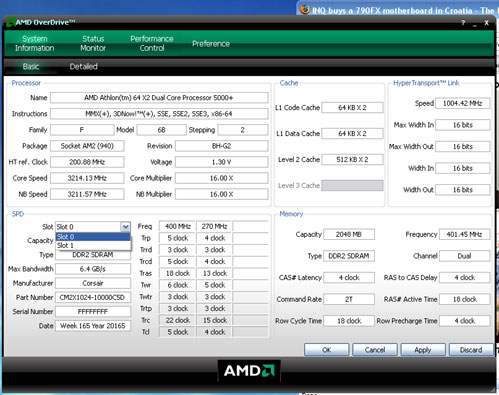This screenshot has height=395, width=499.
Task: Switch to the Detailed sub-tab
Action: coord(83,66)
